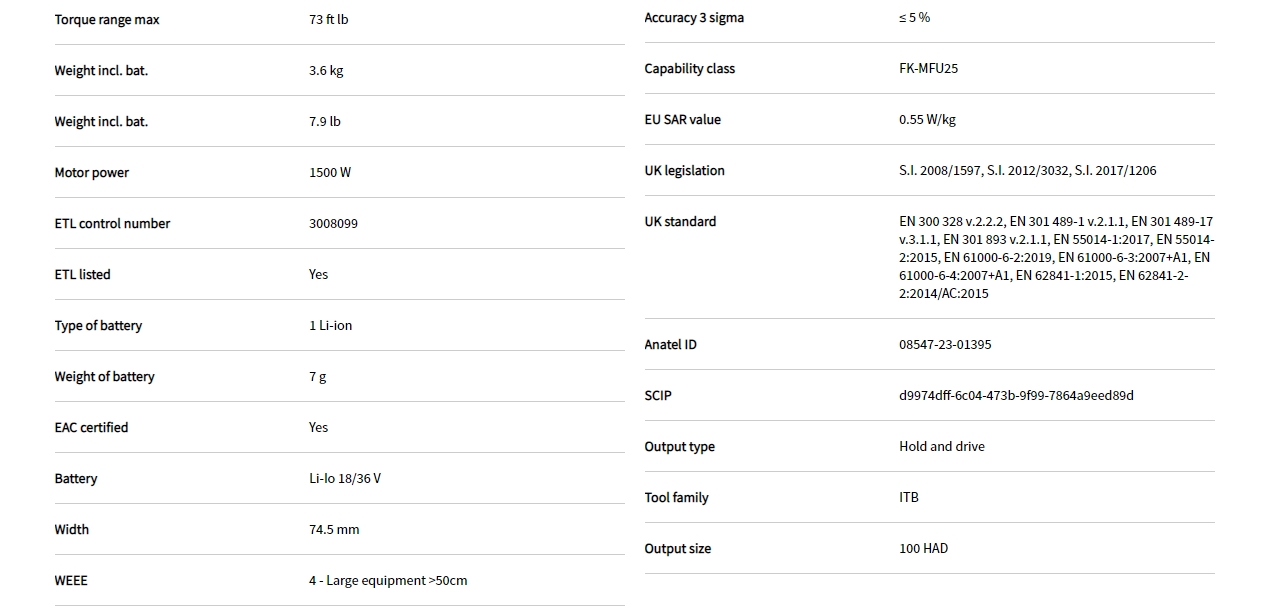Click the Torque range max label

[107, 20]
